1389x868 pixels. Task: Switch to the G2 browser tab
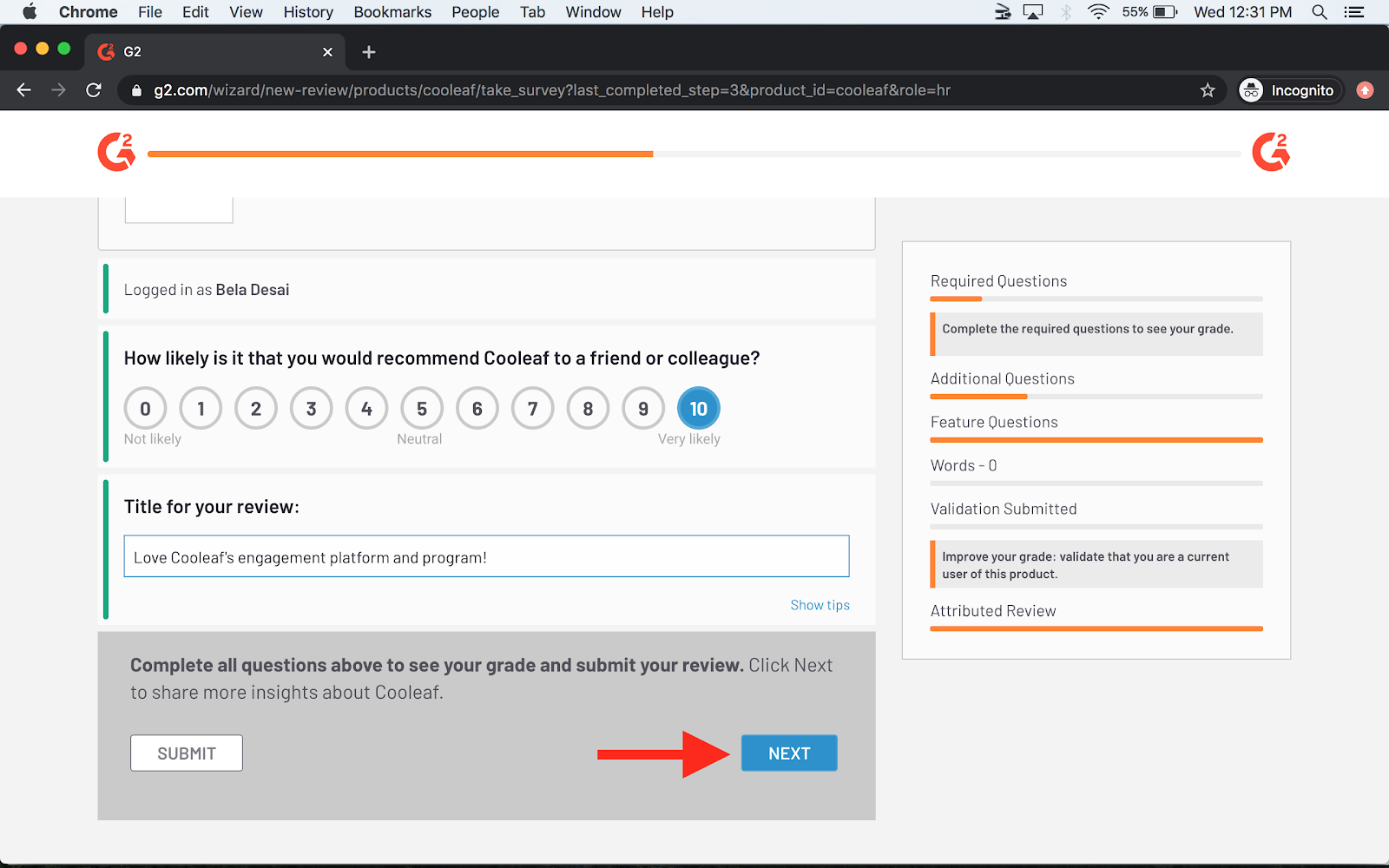[x=215, y=52]
